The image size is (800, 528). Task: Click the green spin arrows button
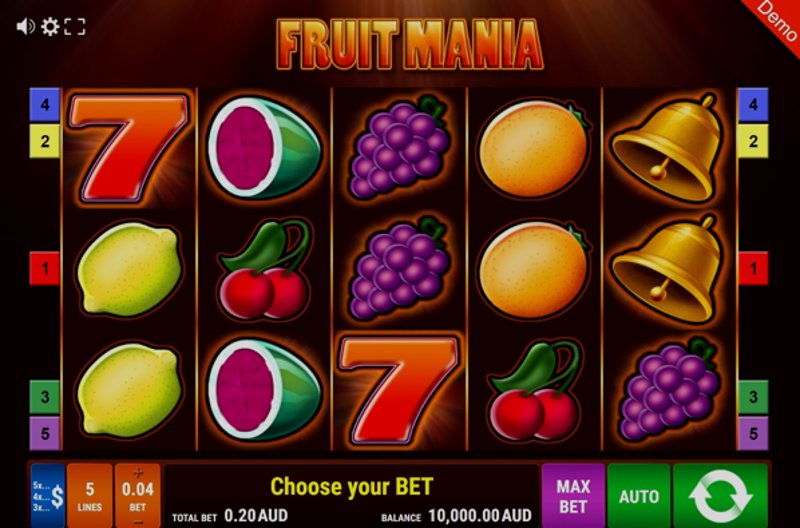(720, 495)
